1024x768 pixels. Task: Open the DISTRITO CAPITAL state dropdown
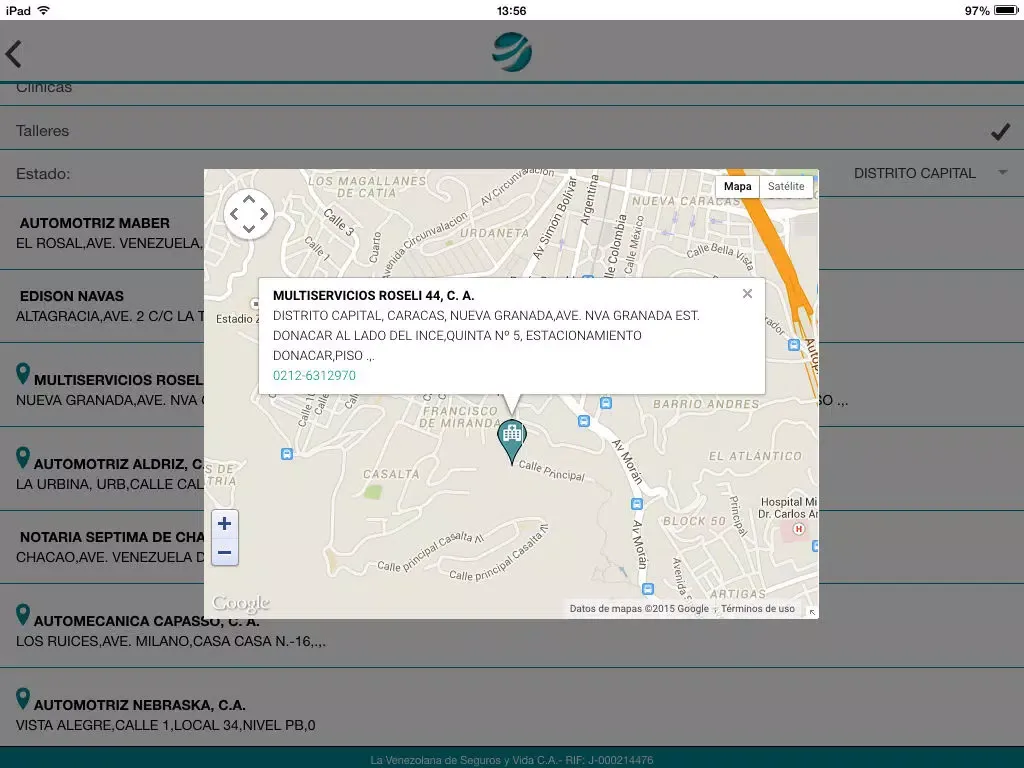[x=930, y=173]
